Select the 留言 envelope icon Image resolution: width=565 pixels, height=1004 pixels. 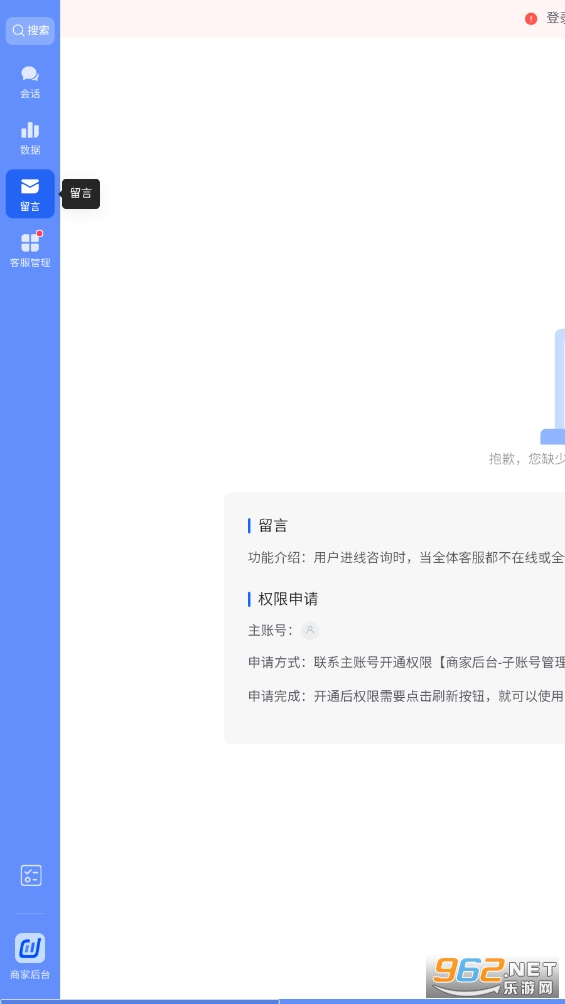[x=30, y=186]
